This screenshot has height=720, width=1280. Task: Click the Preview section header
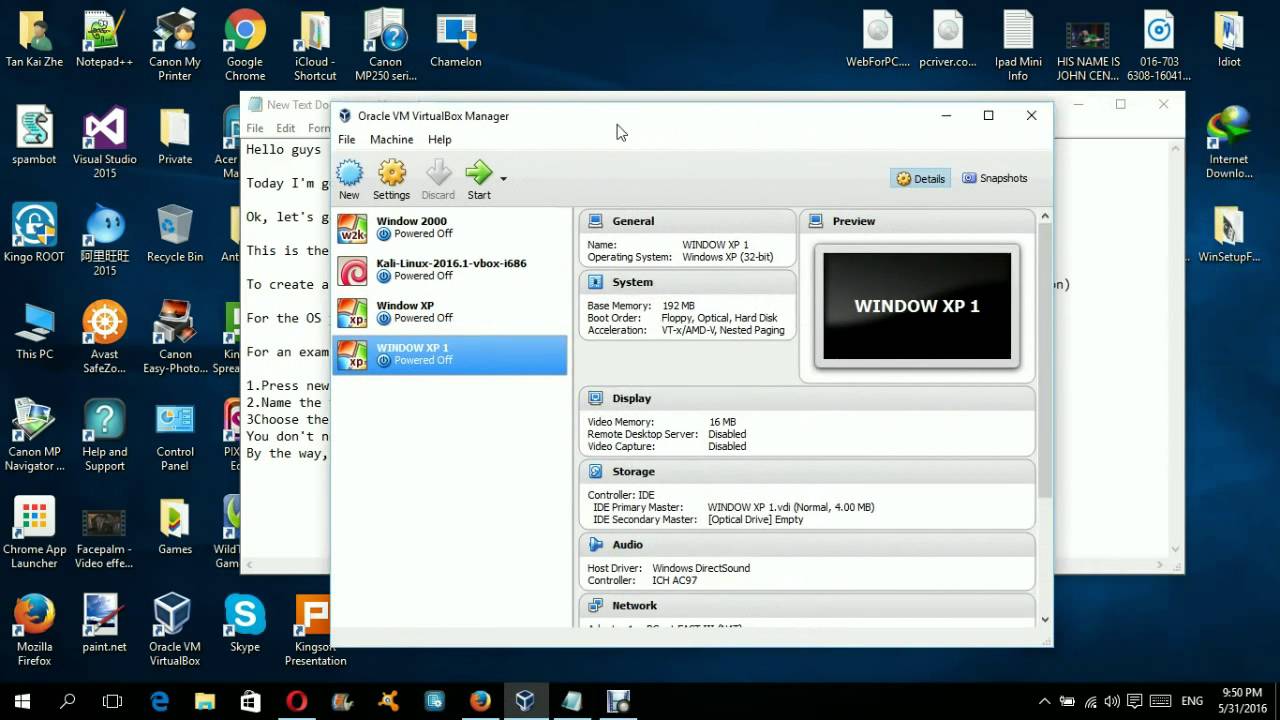point(917,221)
